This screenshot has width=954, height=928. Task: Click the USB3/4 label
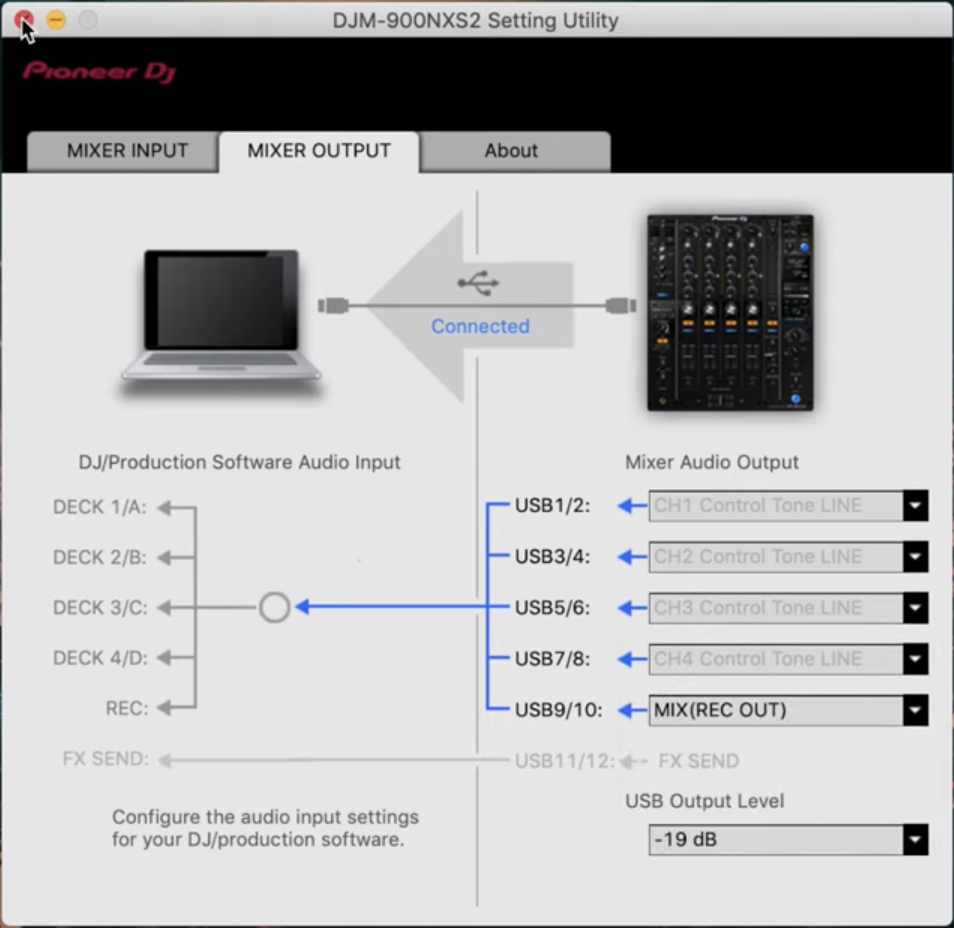pos(552,557)
